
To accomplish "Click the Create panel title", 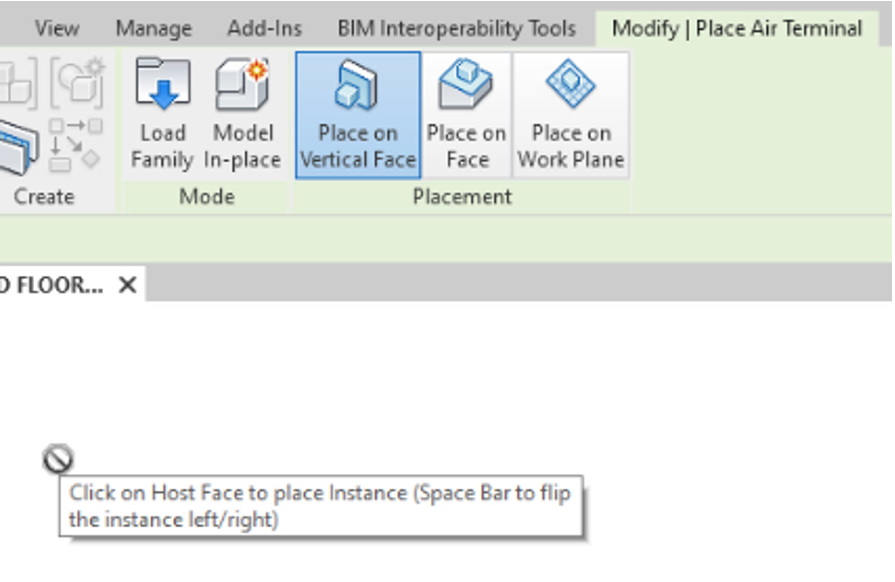I will pyautogui.click(x=44, y=196).
